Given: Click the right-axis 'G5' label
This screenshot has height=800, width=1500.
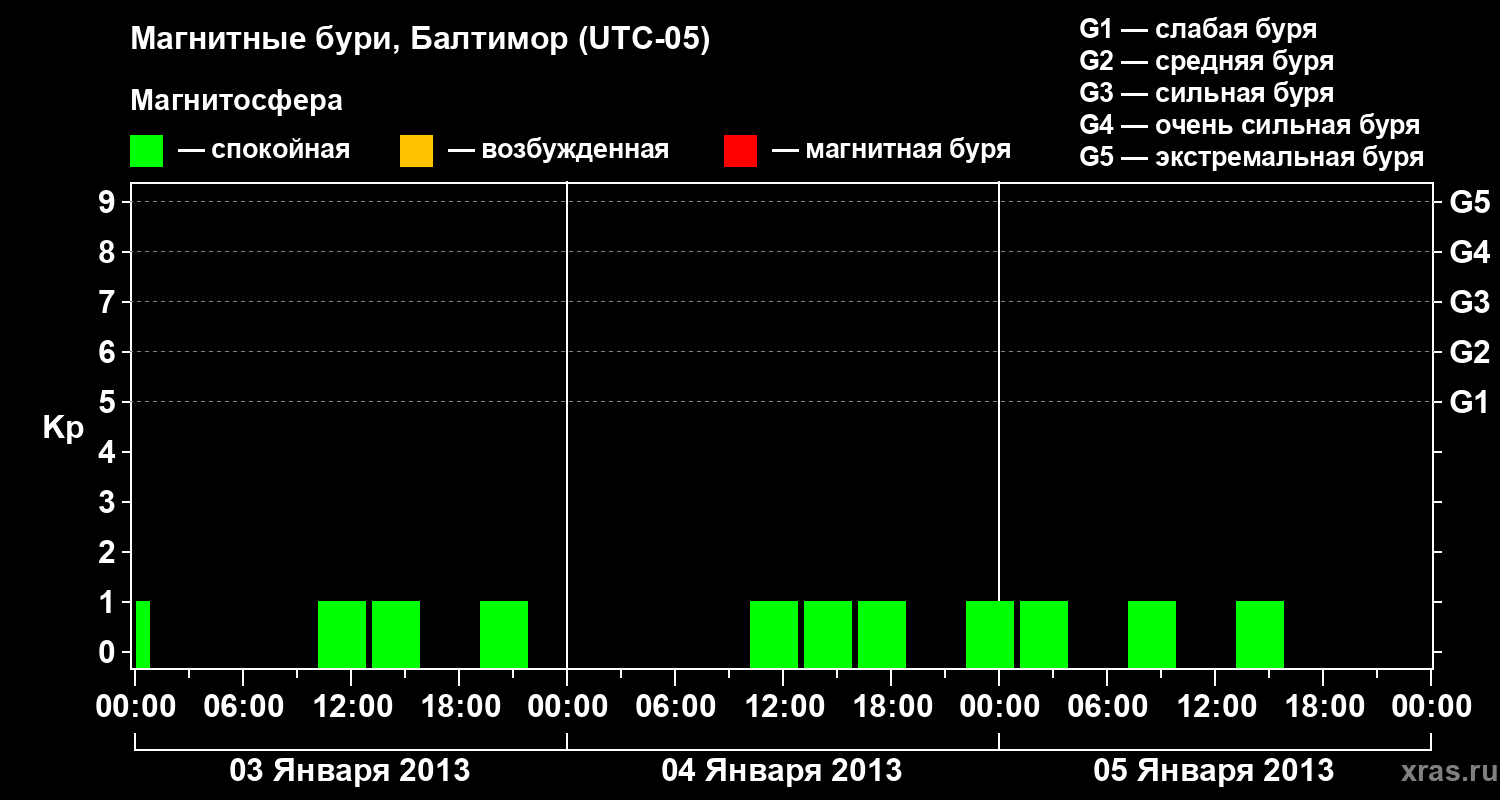Looking at the screenshot, I should pos(1469,202).
